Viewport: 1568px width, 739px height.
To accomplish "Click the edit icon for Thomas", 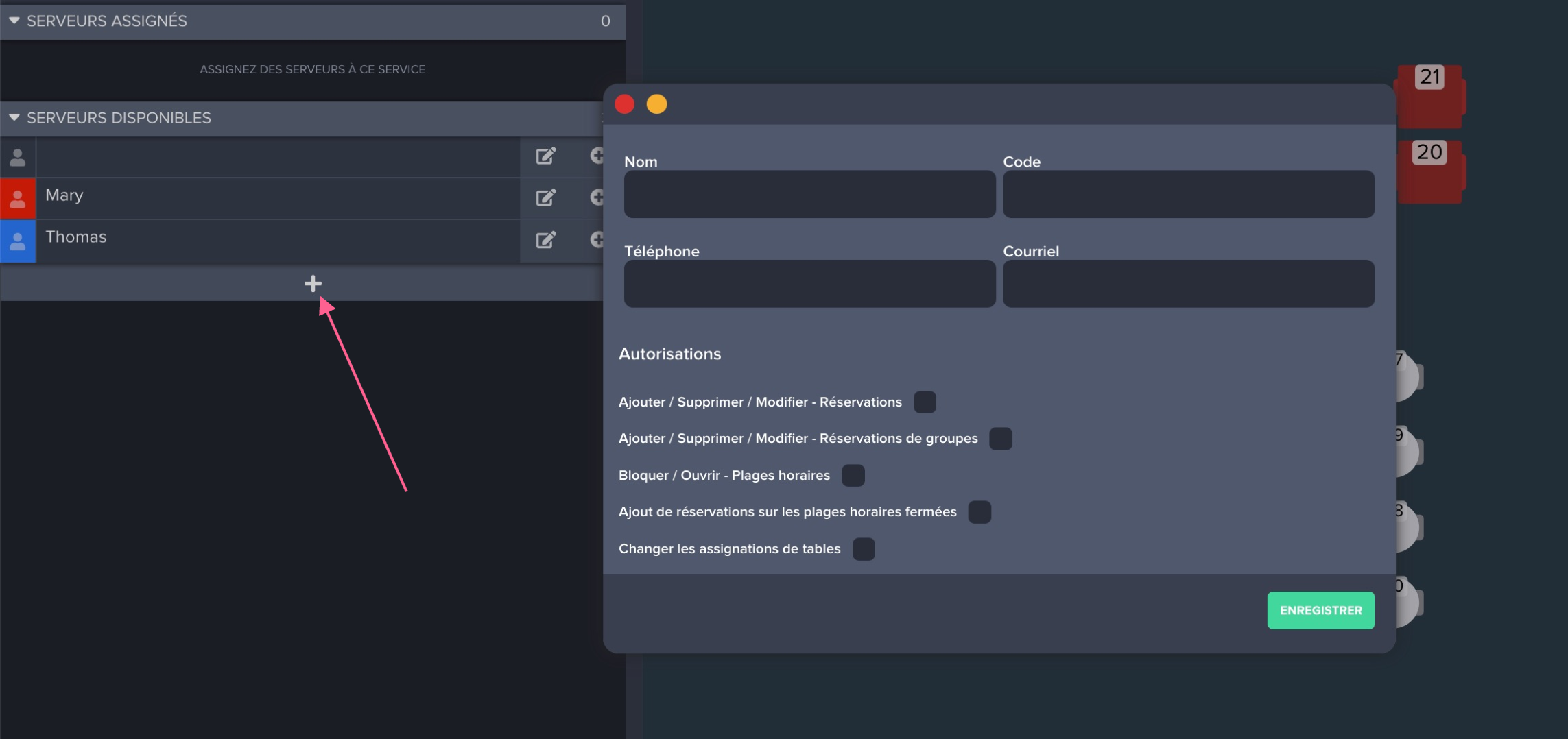I will click(x=545, y=240).
